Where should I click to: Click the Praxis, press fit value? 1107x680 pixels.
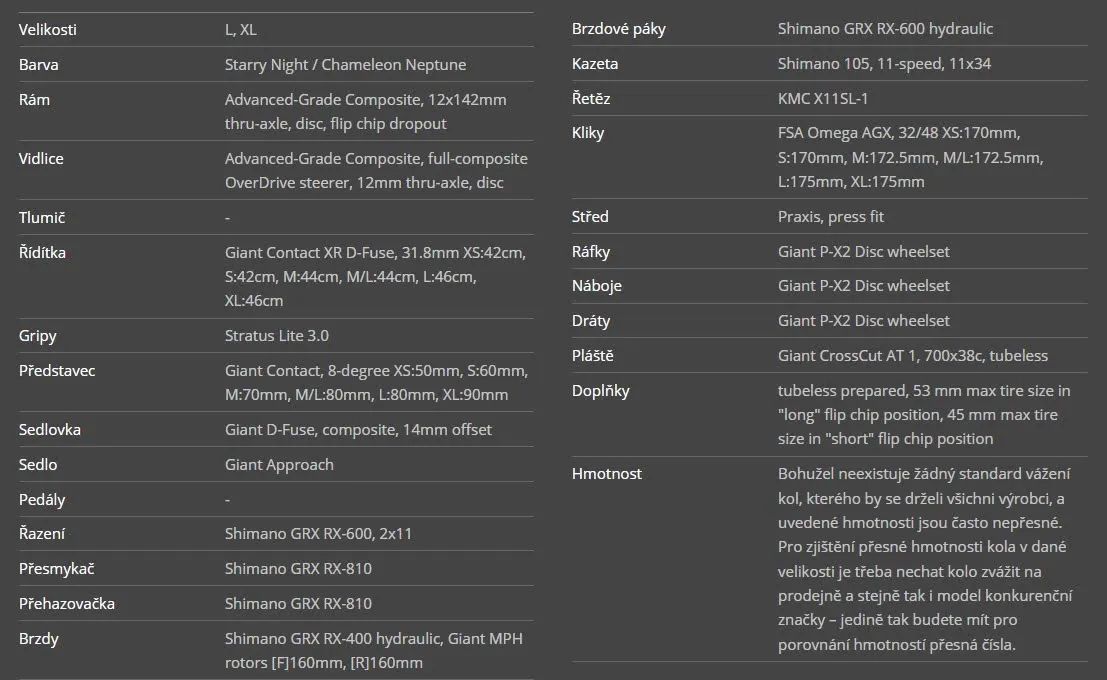[x=831, y=217]
